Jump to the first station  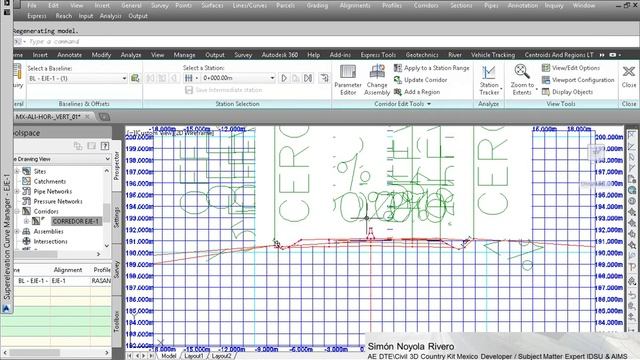[150, 78]
